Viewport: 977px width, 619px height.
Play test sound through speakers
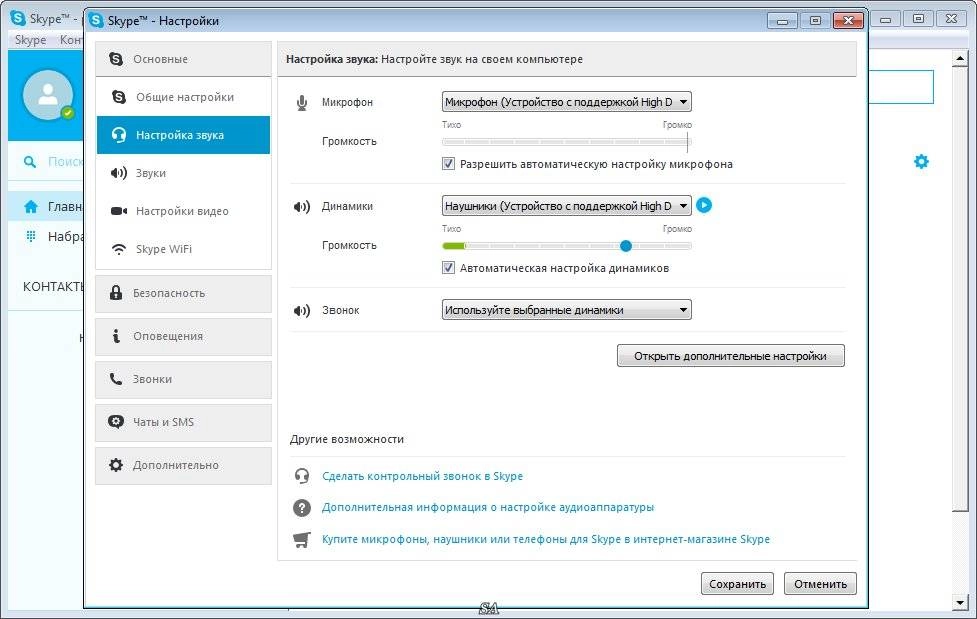(x=704, y=205)
